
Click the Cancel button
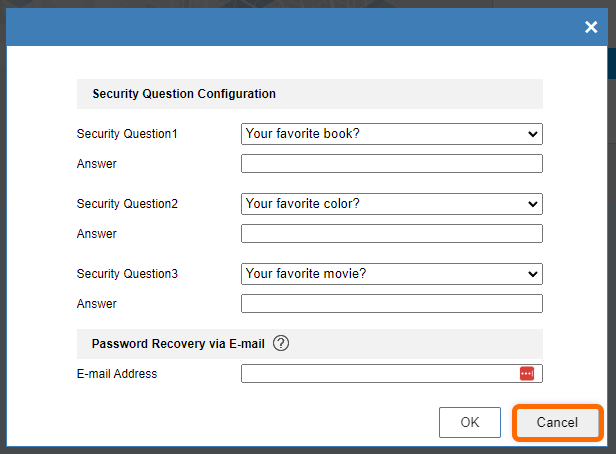(x=557, y=422)
